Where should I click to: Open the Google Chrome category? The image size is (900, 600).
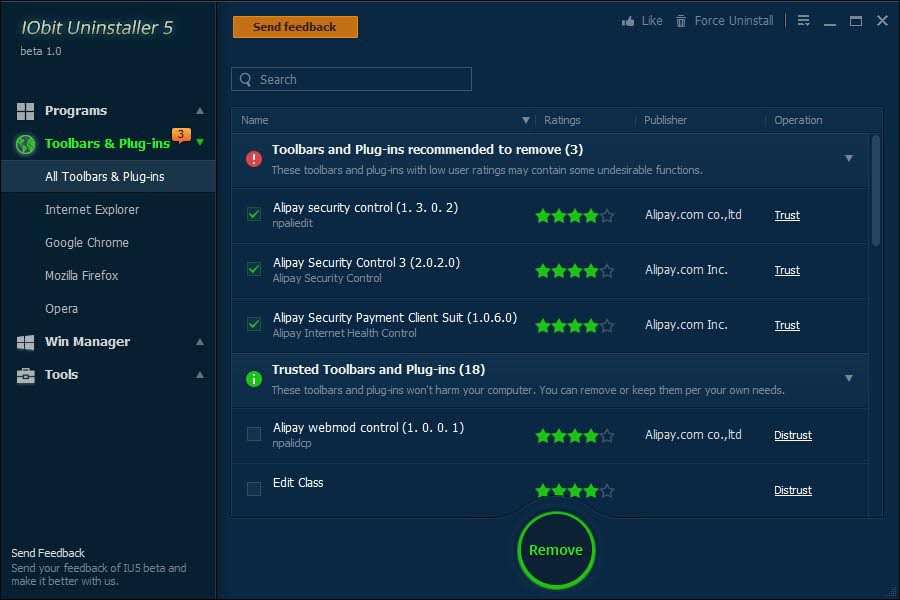pos(87,242)
